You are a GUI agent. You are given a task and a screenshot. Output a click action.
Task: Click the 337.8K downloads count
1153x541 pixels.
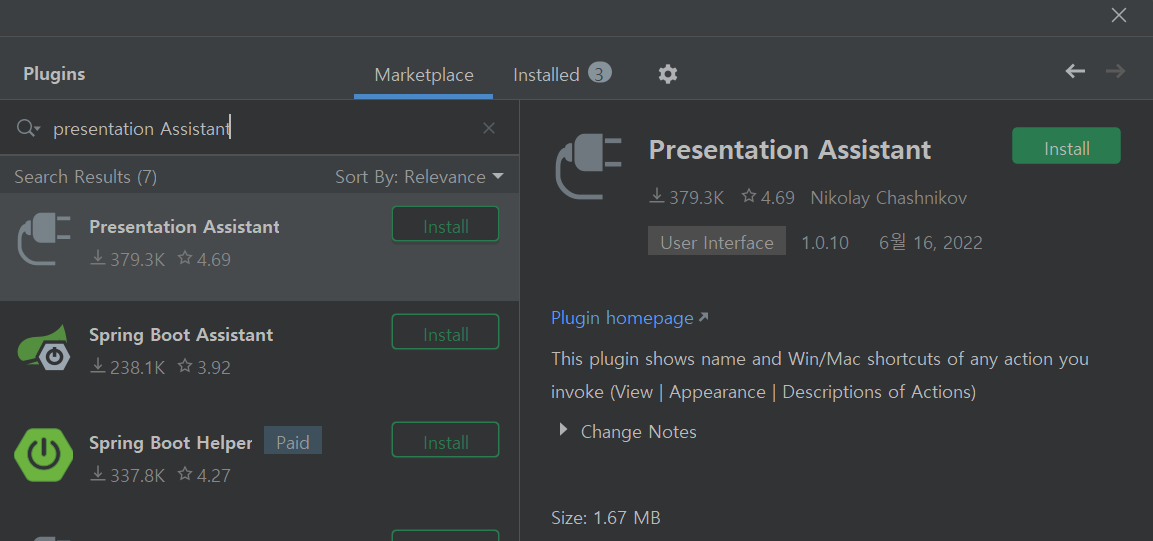128,475
